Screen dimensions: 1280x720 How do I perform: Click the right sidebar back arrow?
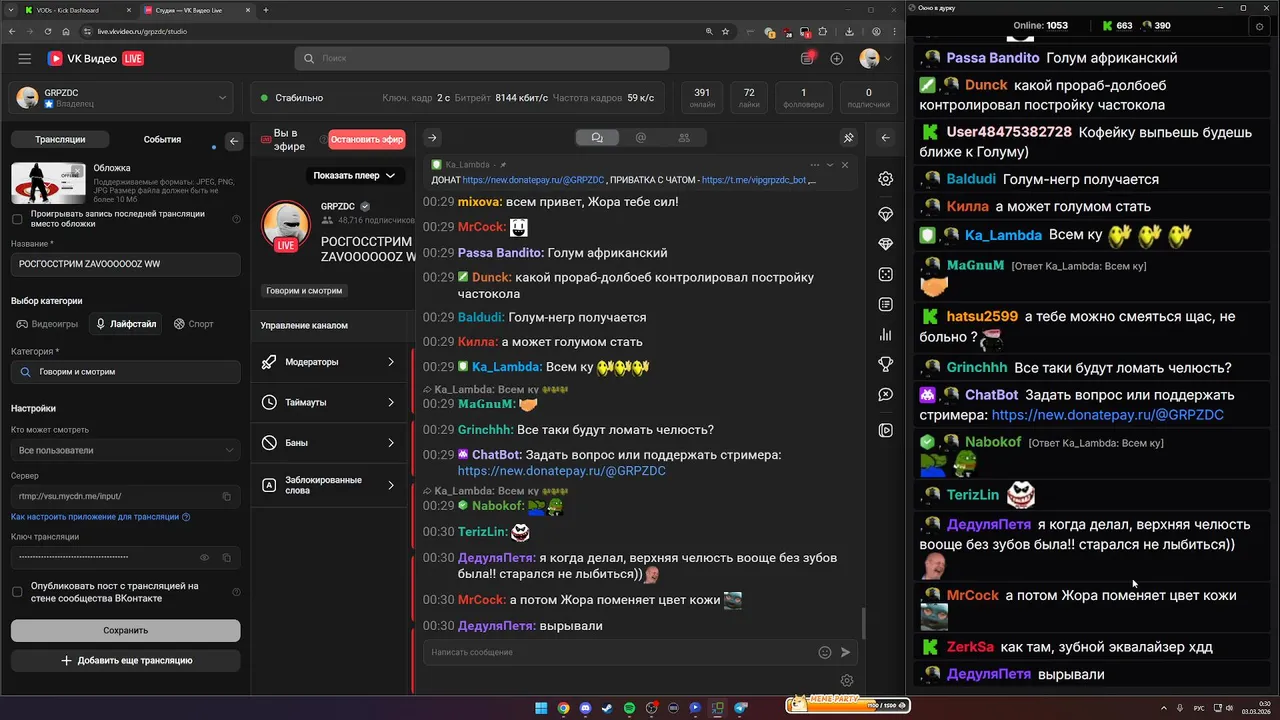885,138
